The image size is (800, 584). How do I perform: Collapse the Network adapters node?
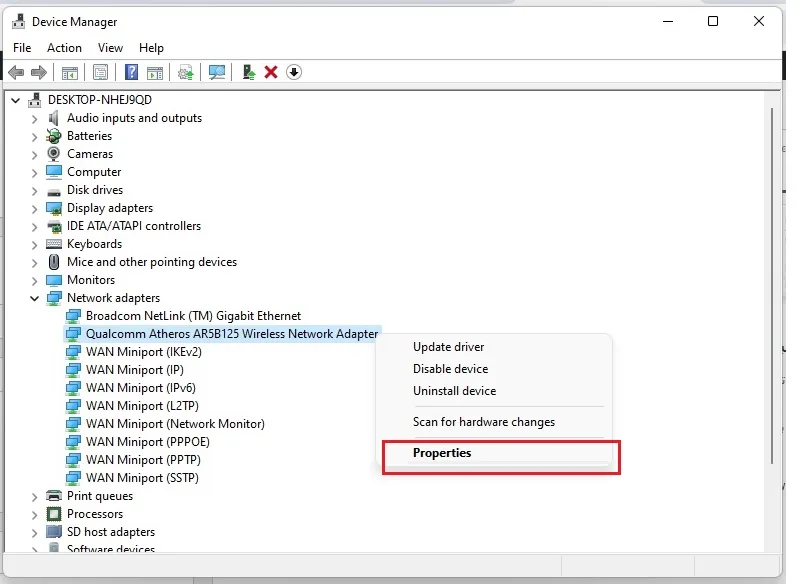coord(34,298)
